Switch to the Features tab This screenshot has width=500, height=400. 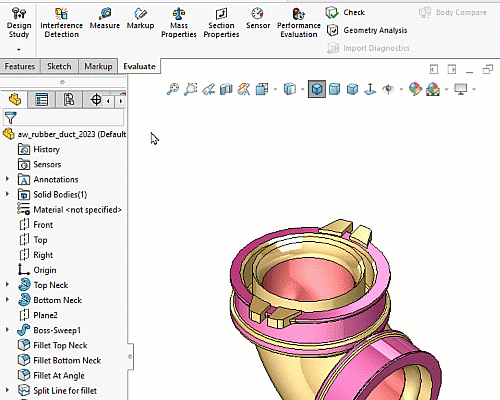(20, 66)
